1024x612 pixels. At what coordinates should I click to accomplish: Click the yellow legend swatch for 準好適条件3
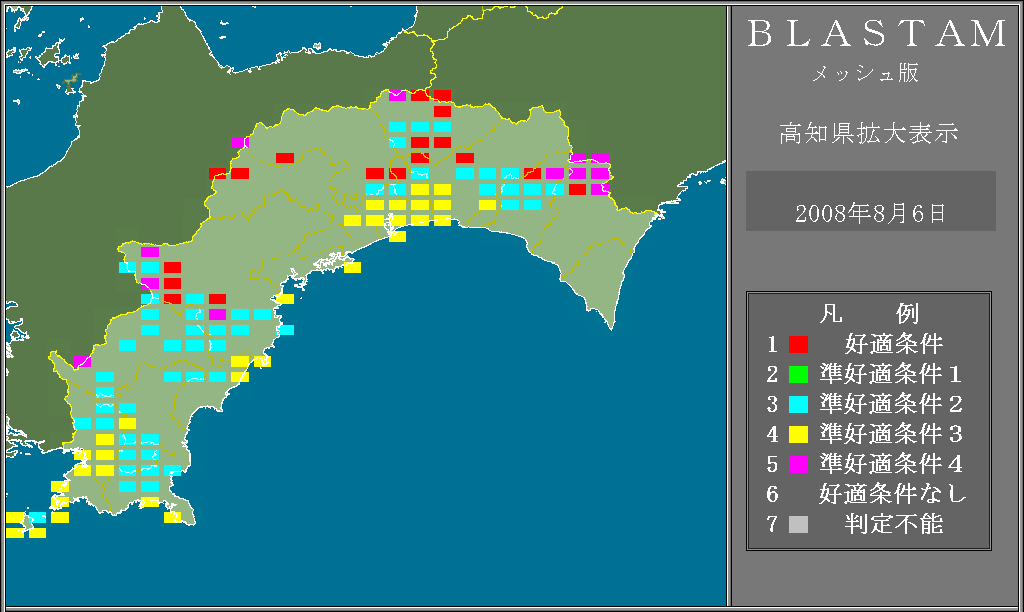(798, 434)
